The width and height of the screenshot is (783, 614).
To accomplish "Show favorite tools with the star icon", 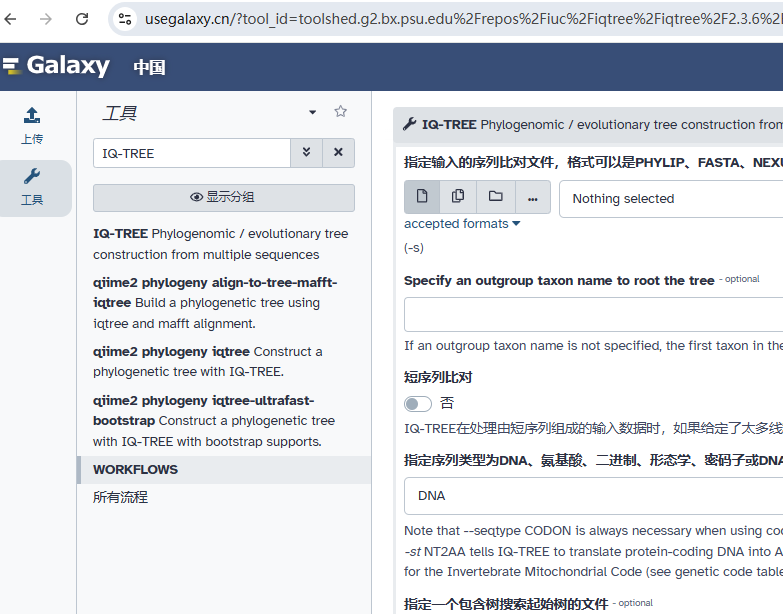I will click(341, 111).
